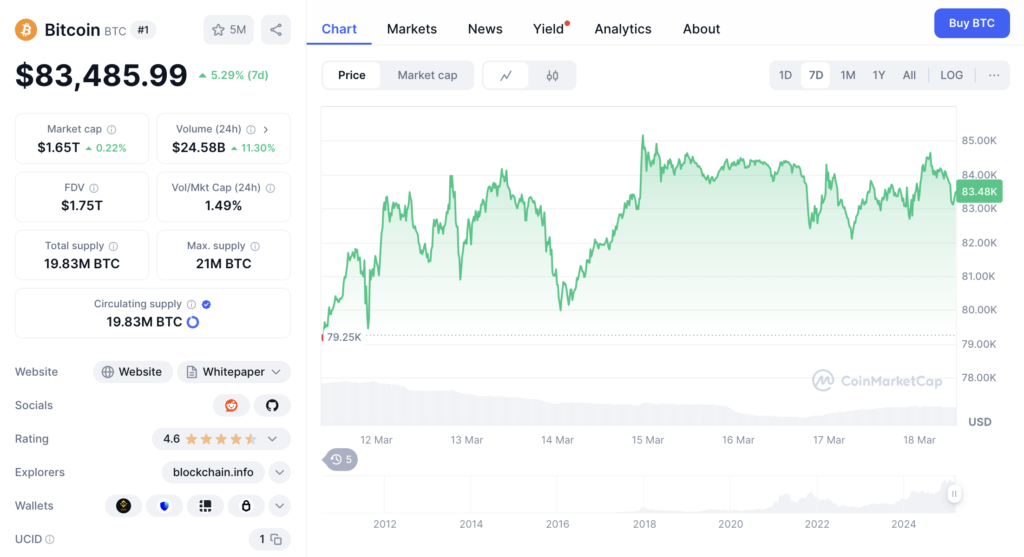The image size is (1024, 557).
Task: Open the blue shield wallet icon
Action: pyautogui.click(x=164, y=505)
